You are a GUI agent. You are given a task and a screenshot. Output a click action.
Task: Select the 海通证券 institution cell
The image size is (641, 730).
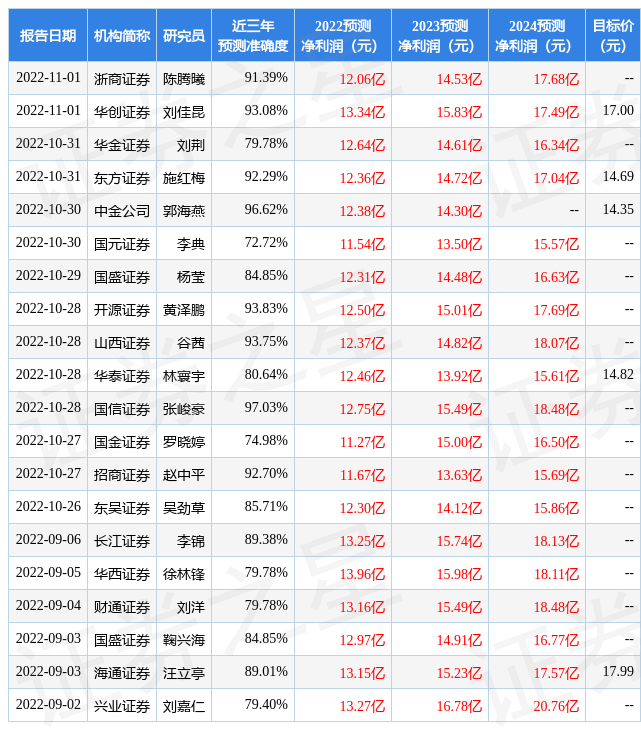coord(122,674)
